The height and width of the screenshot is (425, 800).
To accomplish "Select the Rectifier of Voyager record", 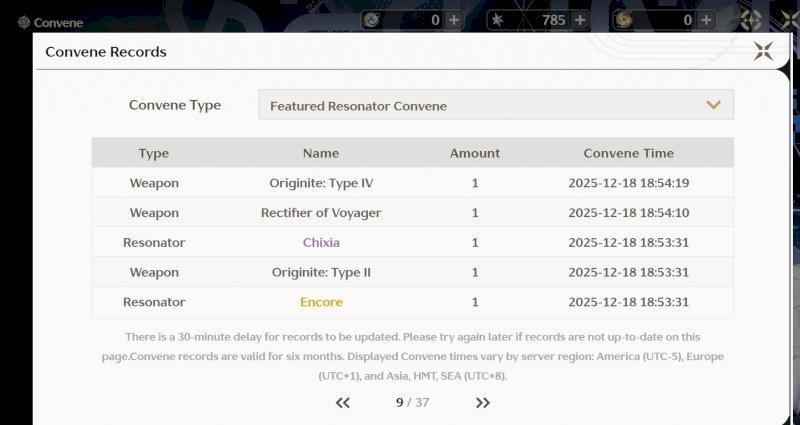I will coord(321,213).
